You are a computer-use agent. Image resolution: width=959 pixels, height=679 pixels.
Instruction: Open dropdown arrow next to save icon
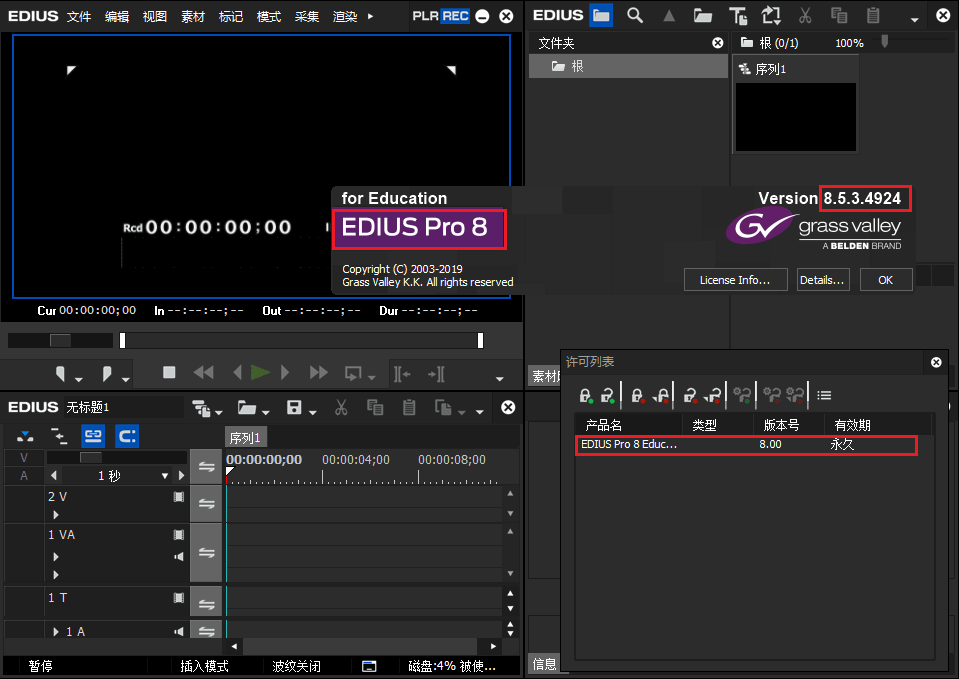tap(313, 412)
